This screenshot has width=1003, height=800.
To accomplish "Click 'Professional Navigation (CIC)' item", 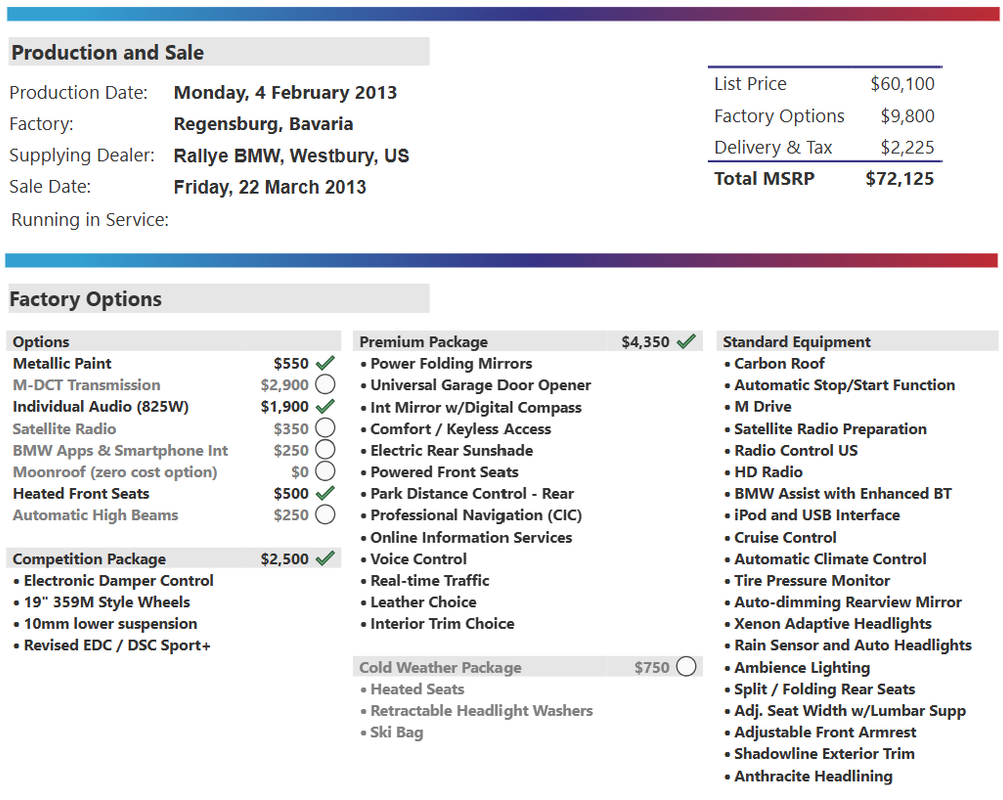I will tap(476, 515).
